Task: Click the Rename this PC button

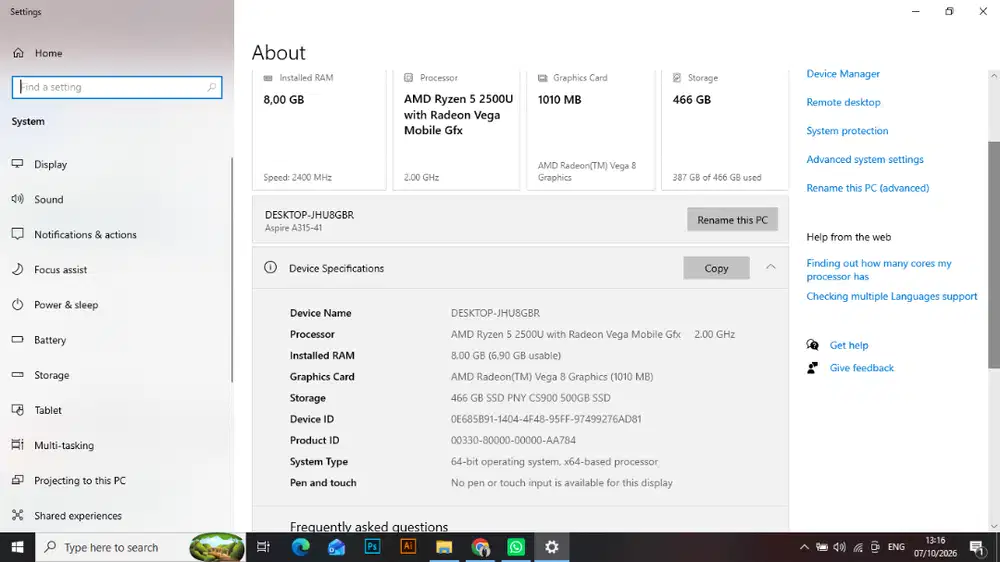Action: (x=732, y=219)
